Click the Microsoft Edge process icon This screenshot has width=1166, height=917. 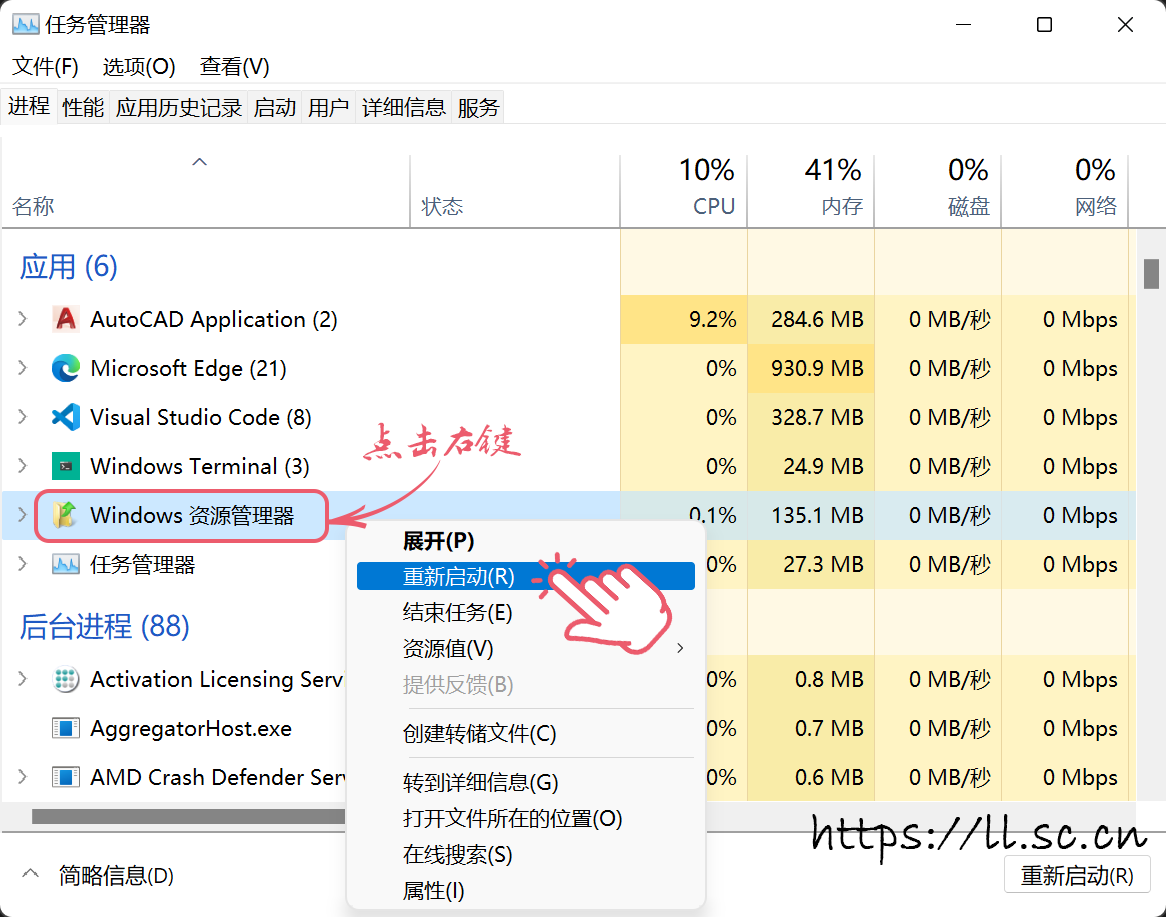[65, 368]
